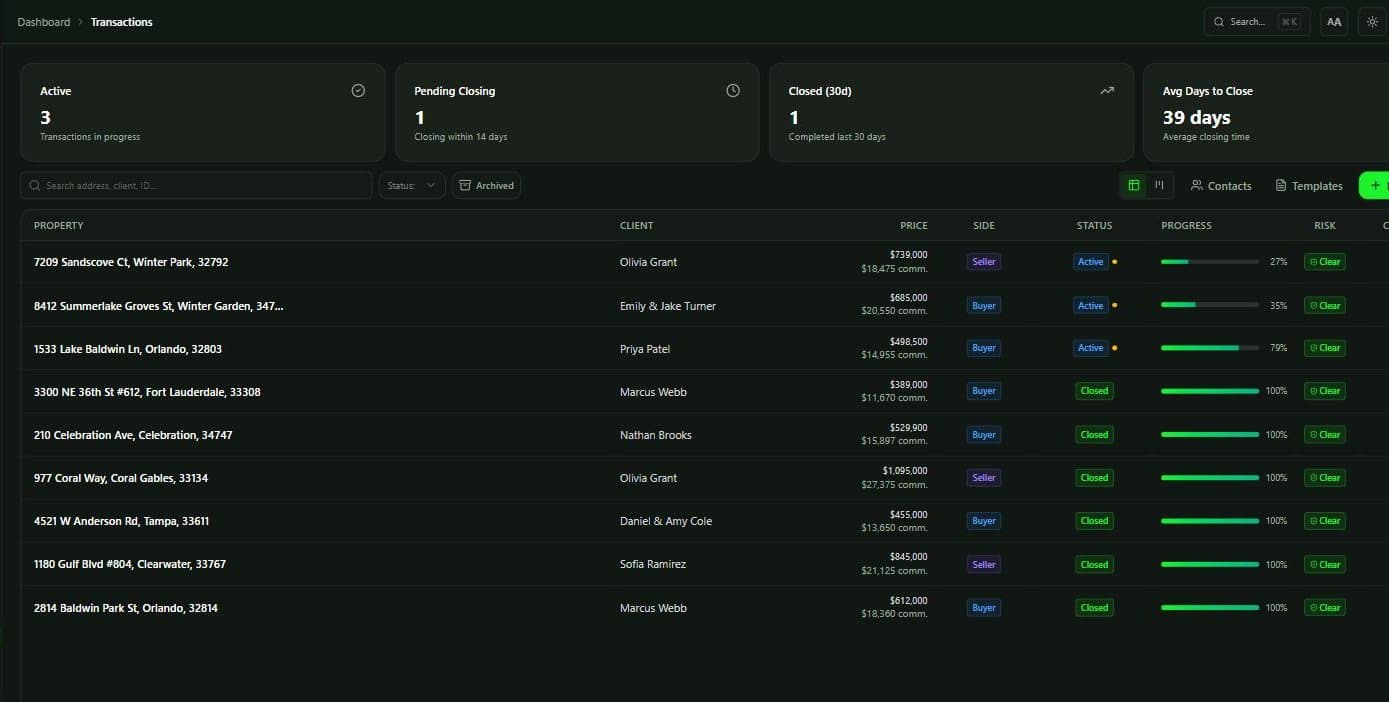Click the $845,000 price cell
Viewport: 1389px width, 702px height.
[x=908, y=557]
